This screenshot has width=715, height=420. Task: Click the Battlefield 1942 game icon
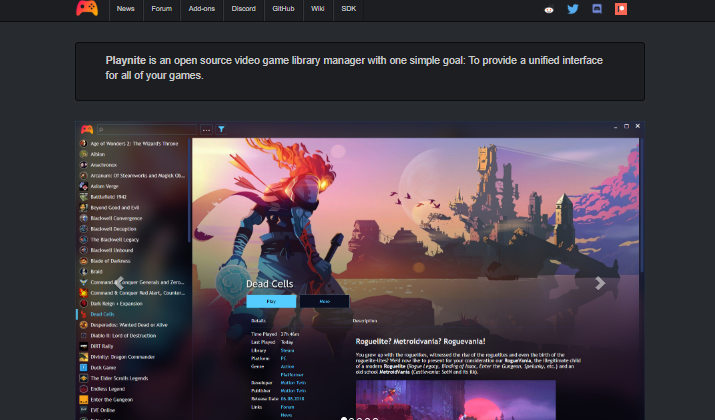83,197
